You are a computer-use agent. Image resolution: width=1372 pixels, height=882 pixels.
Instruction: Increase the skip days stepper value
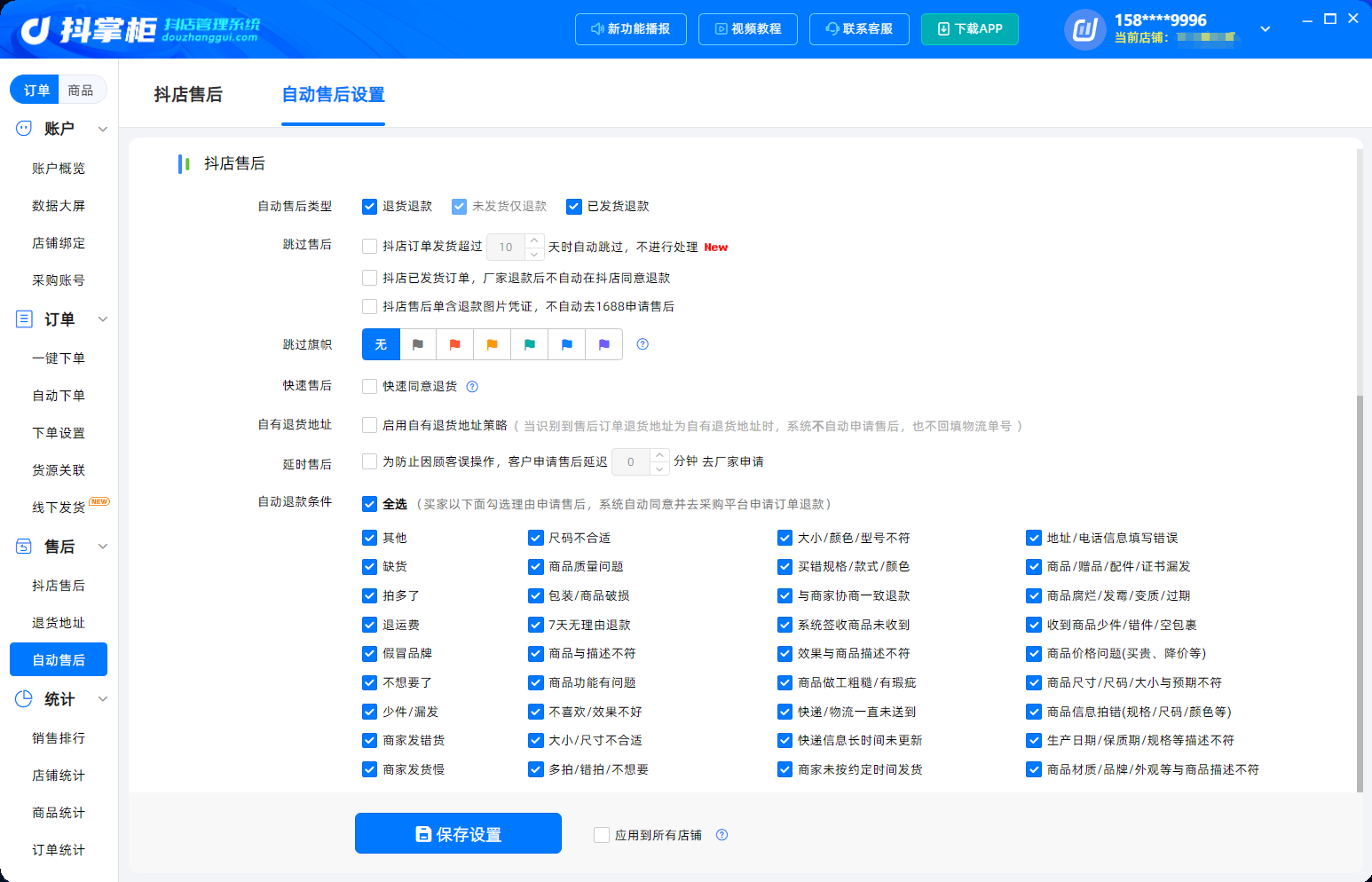point(534,240)
